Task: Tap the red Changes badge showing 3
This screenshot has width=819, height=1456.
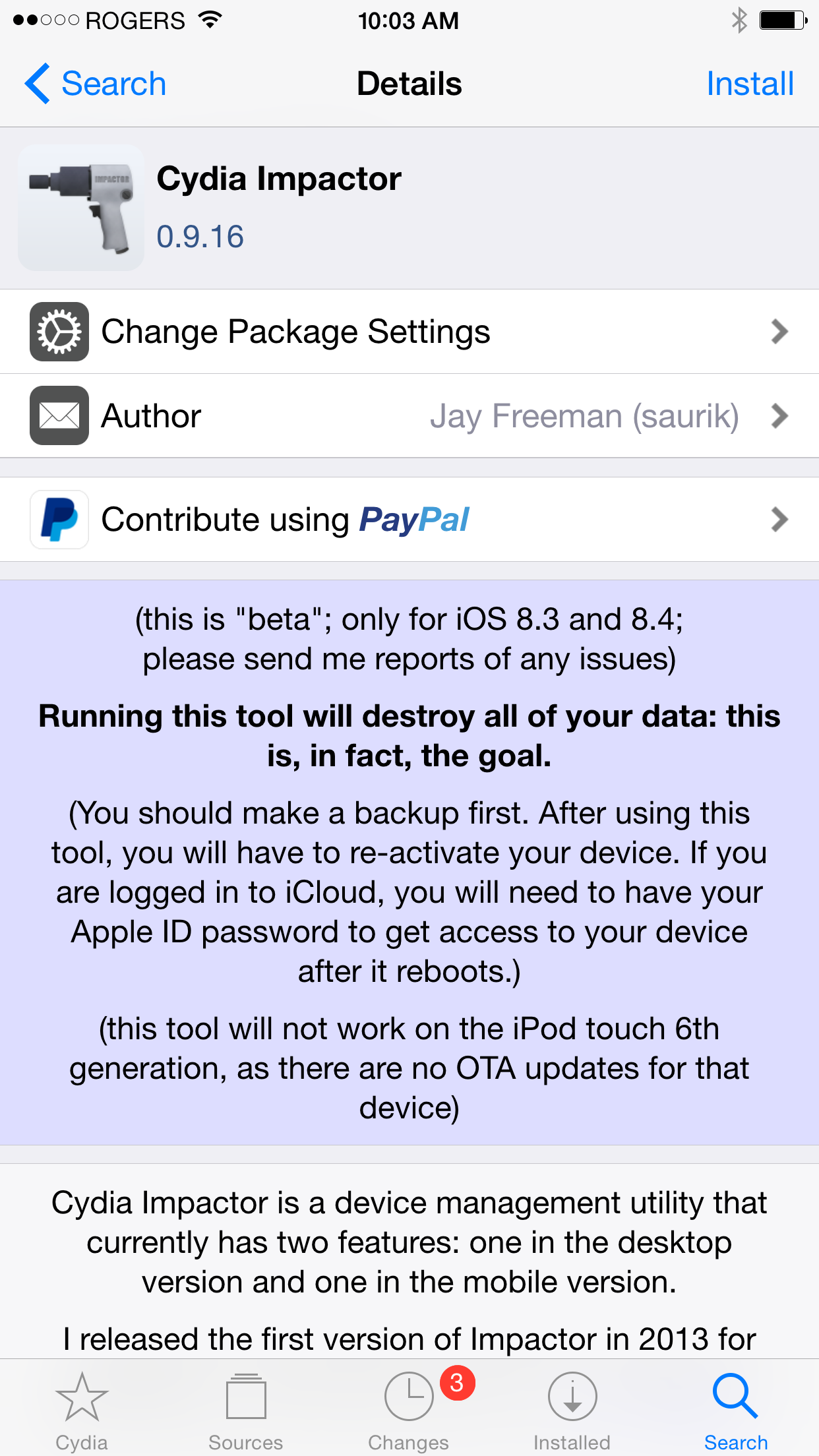Action: coord(457,1382)
